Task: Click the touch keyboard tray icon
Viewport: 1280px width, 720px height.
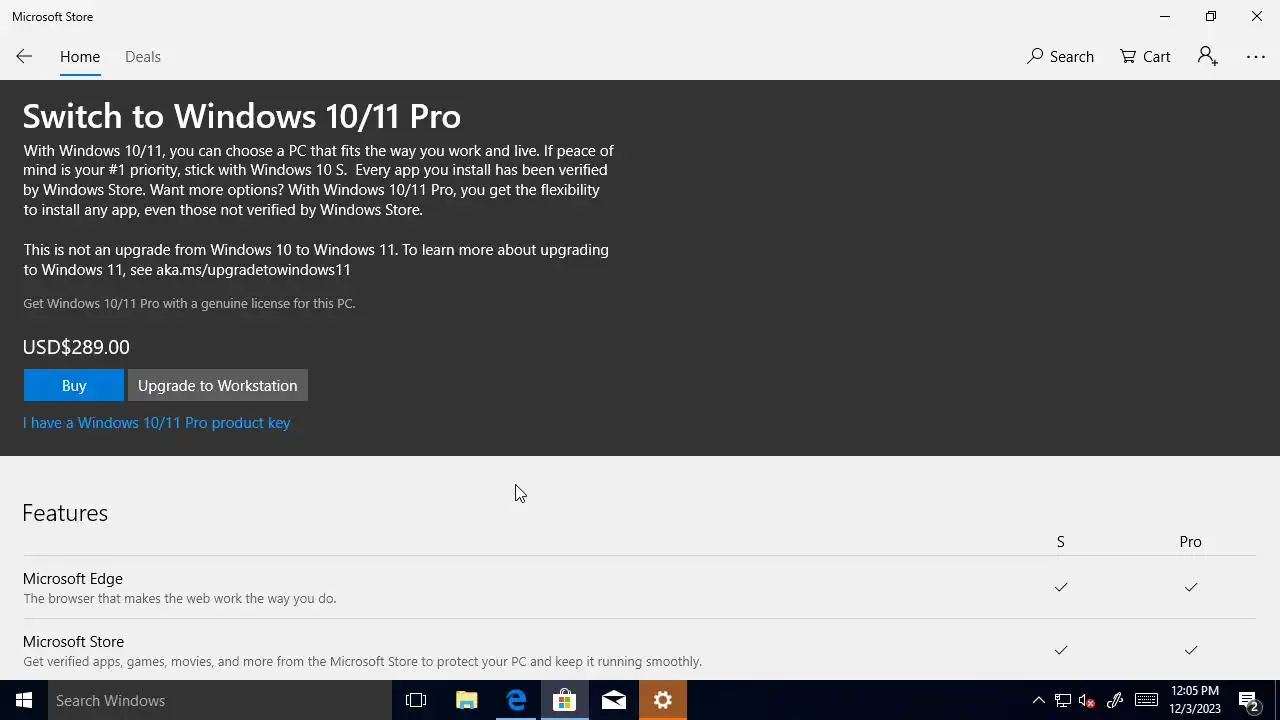Action: [1146, 700]
